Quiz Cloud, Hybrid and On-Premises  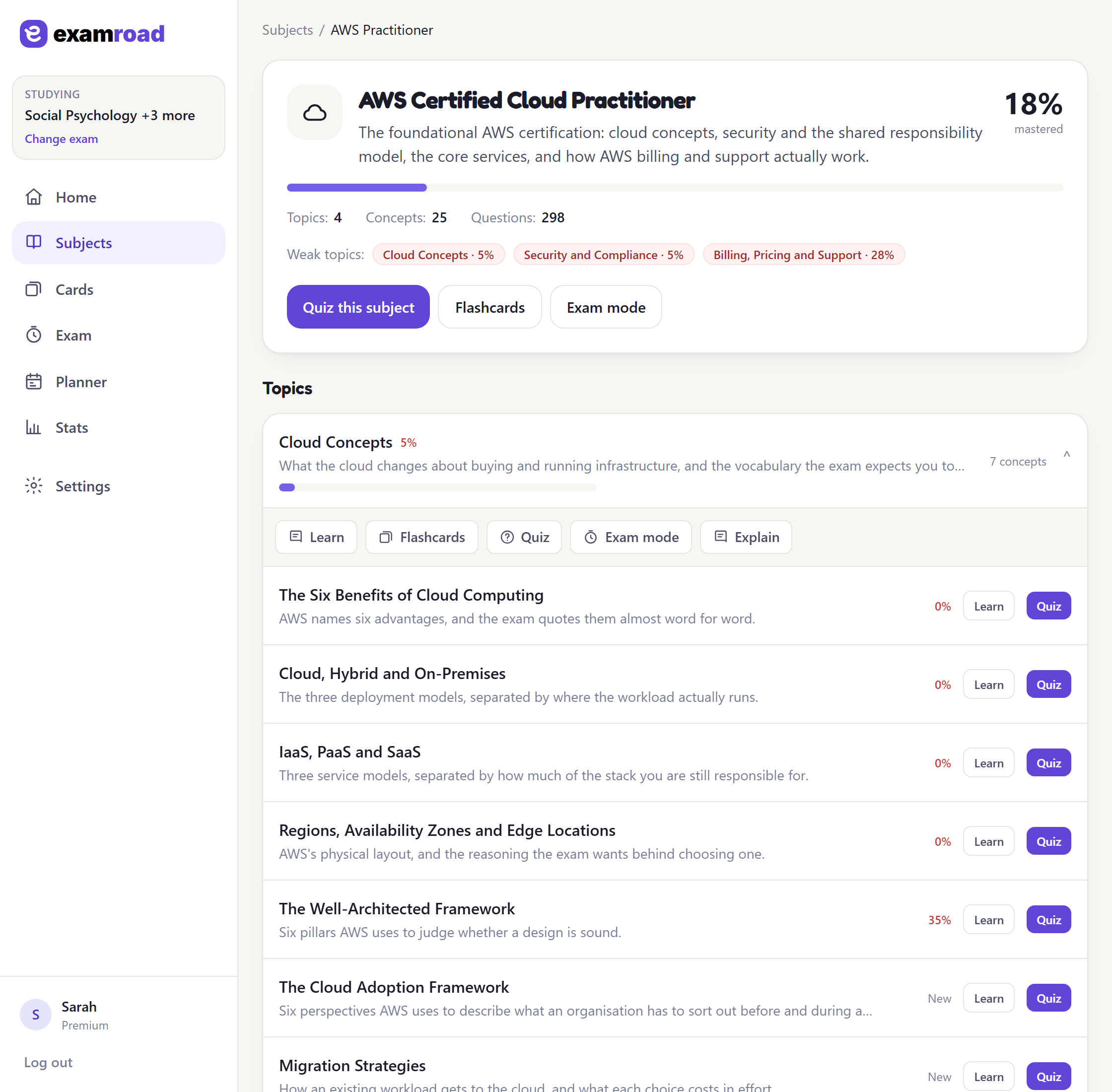pyautogui.click(x=1048, y=685)
